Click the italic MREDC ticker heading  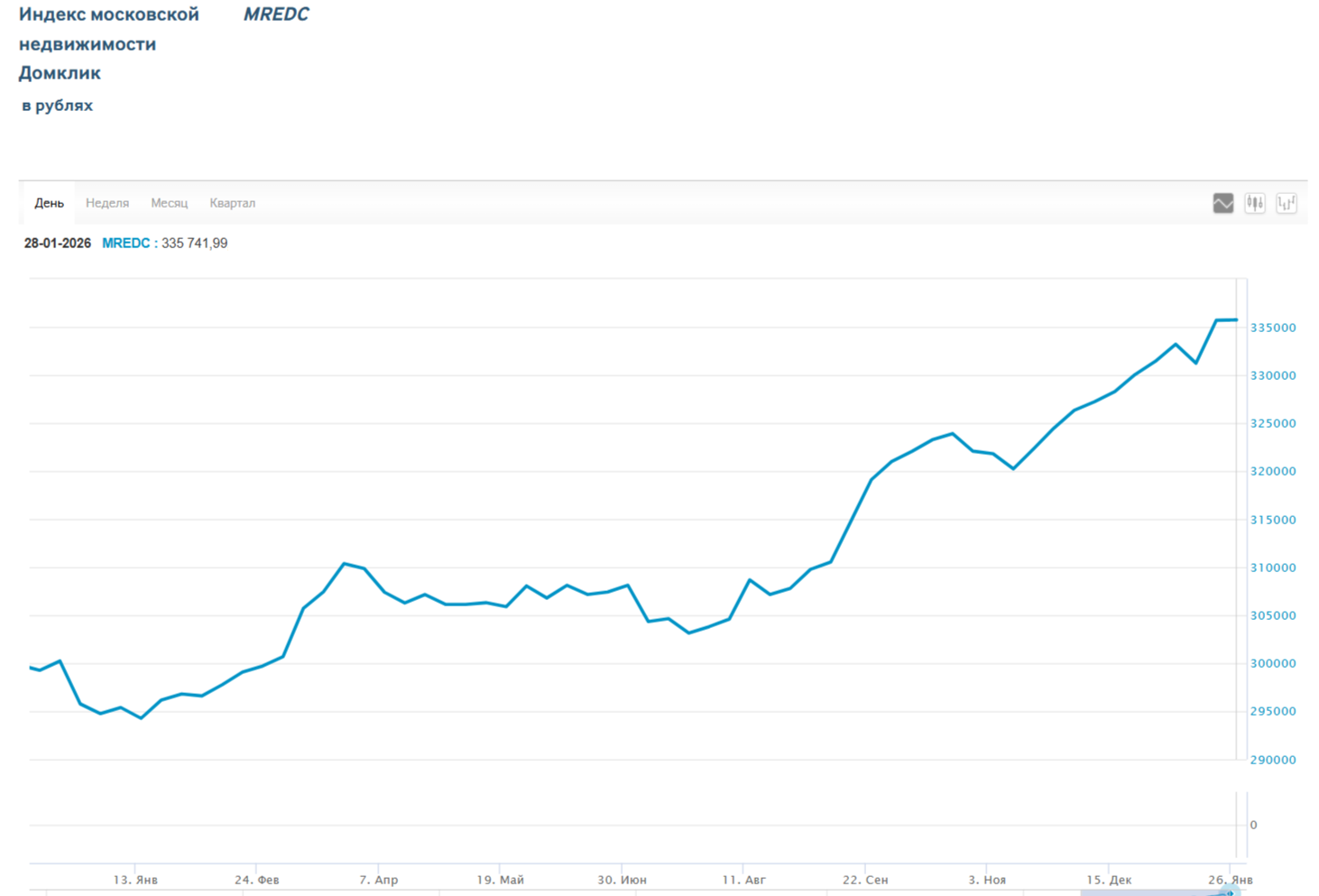coord(276,14)
